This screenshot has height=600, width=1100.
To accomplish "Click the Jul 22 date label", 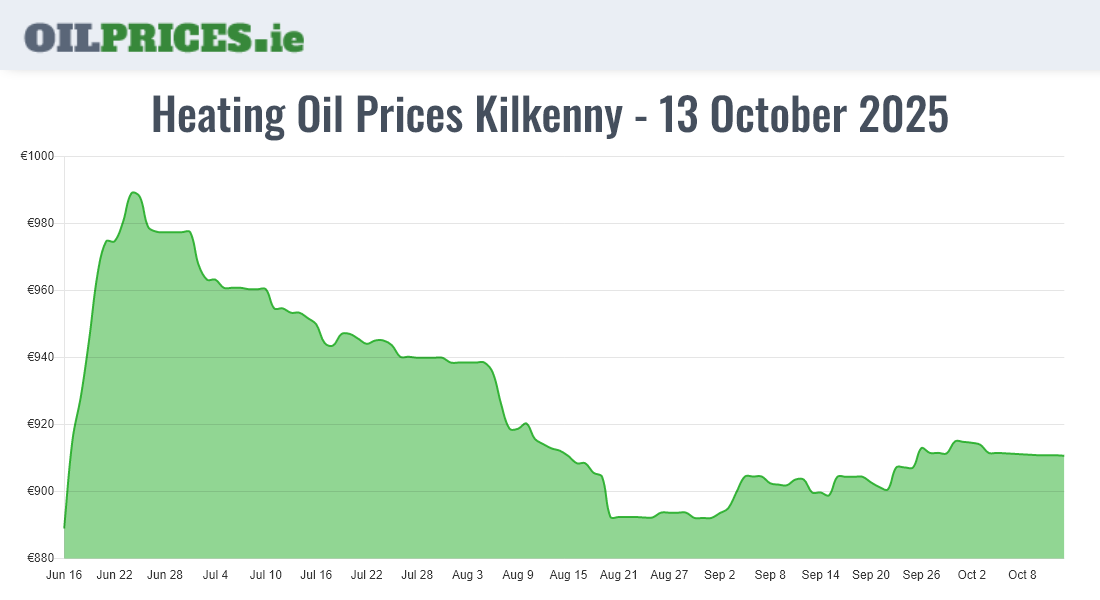I will coord(367,575).
